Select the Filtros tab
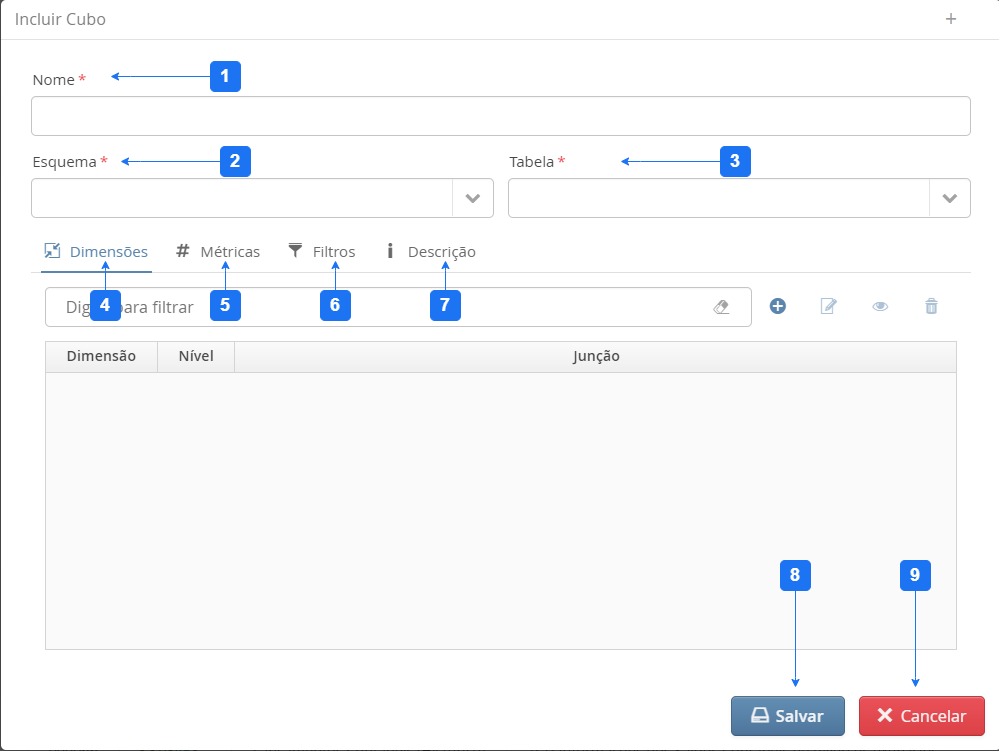Image resolution: width=1000 pixels, height=752 pixels. click(322, 252)
